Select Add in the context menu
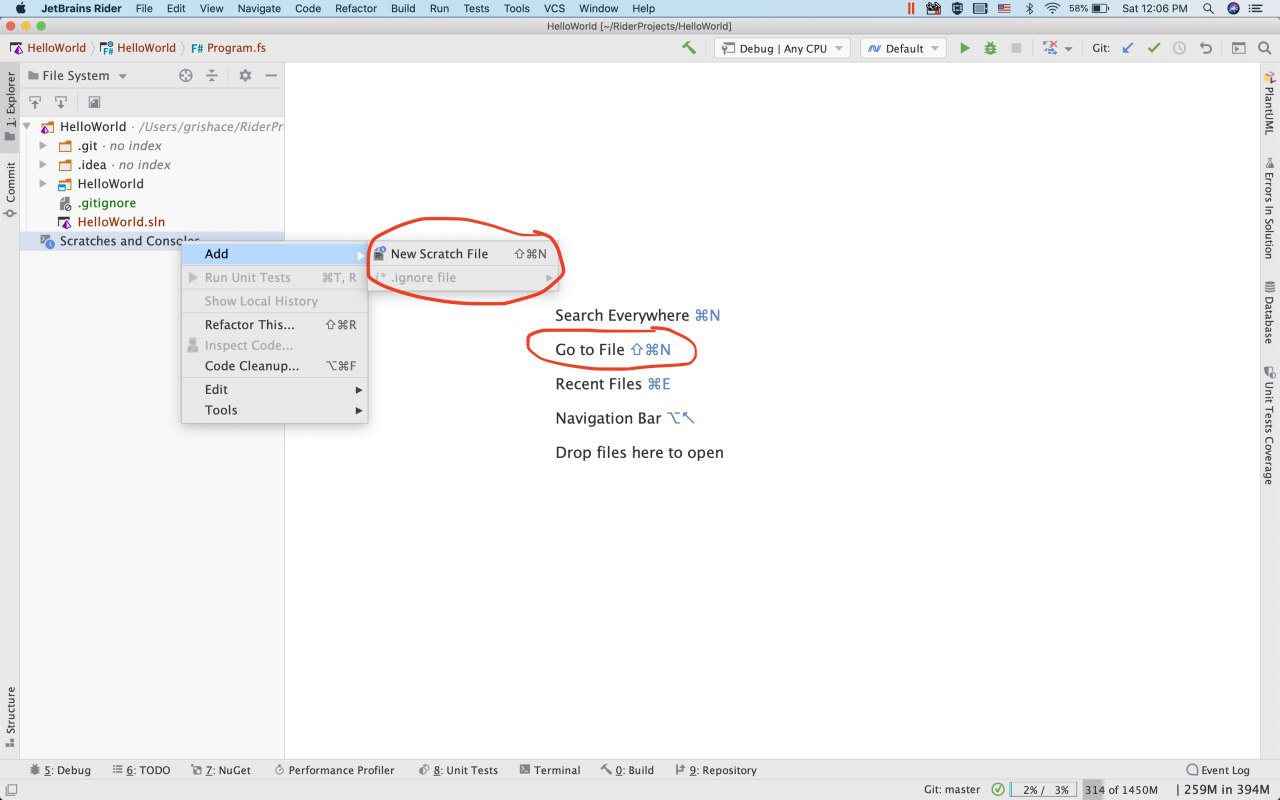The image size is (1280, 800). [275, 254]
